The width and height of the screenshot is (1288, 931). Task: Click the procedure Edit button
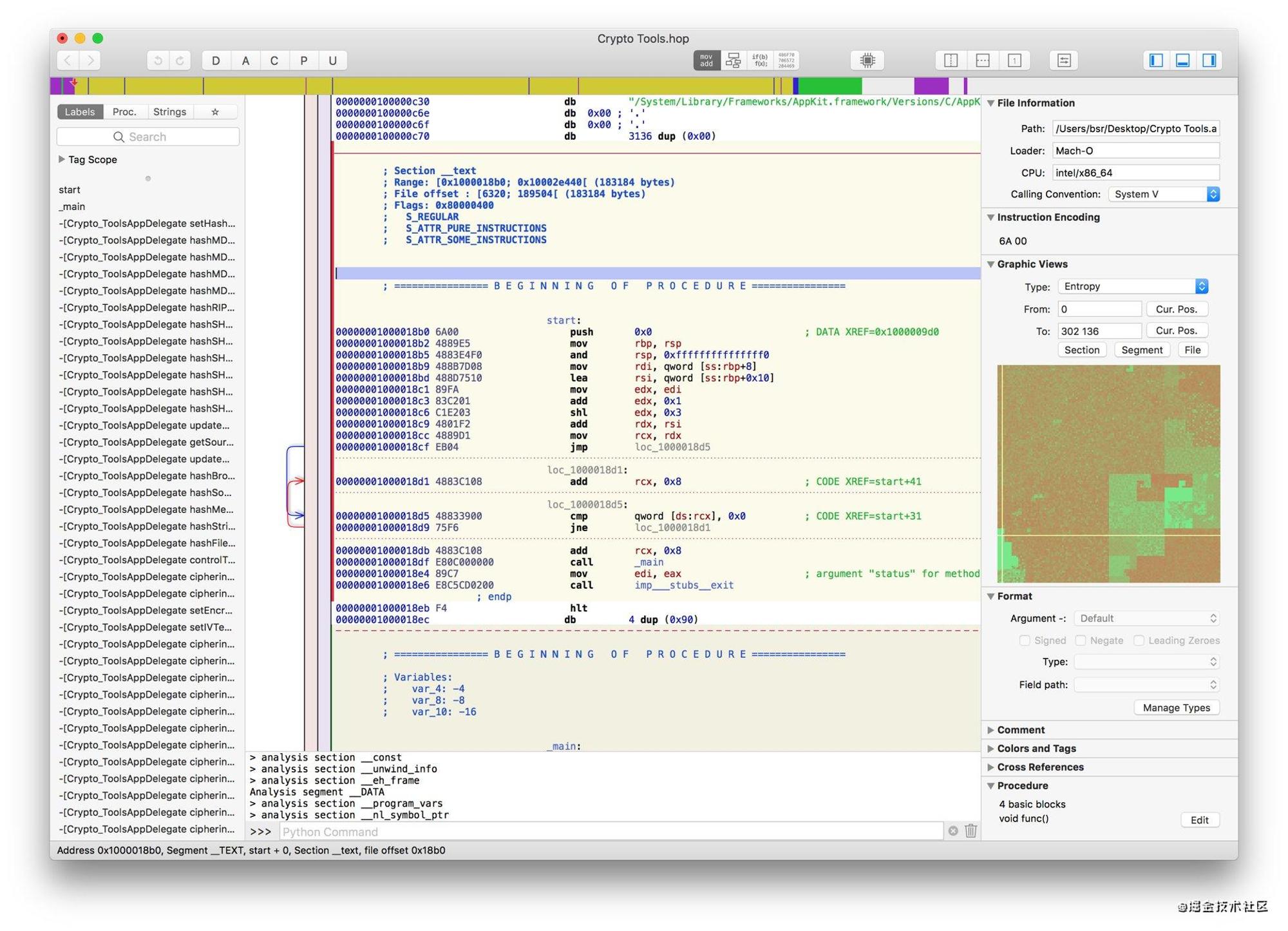1200,820
